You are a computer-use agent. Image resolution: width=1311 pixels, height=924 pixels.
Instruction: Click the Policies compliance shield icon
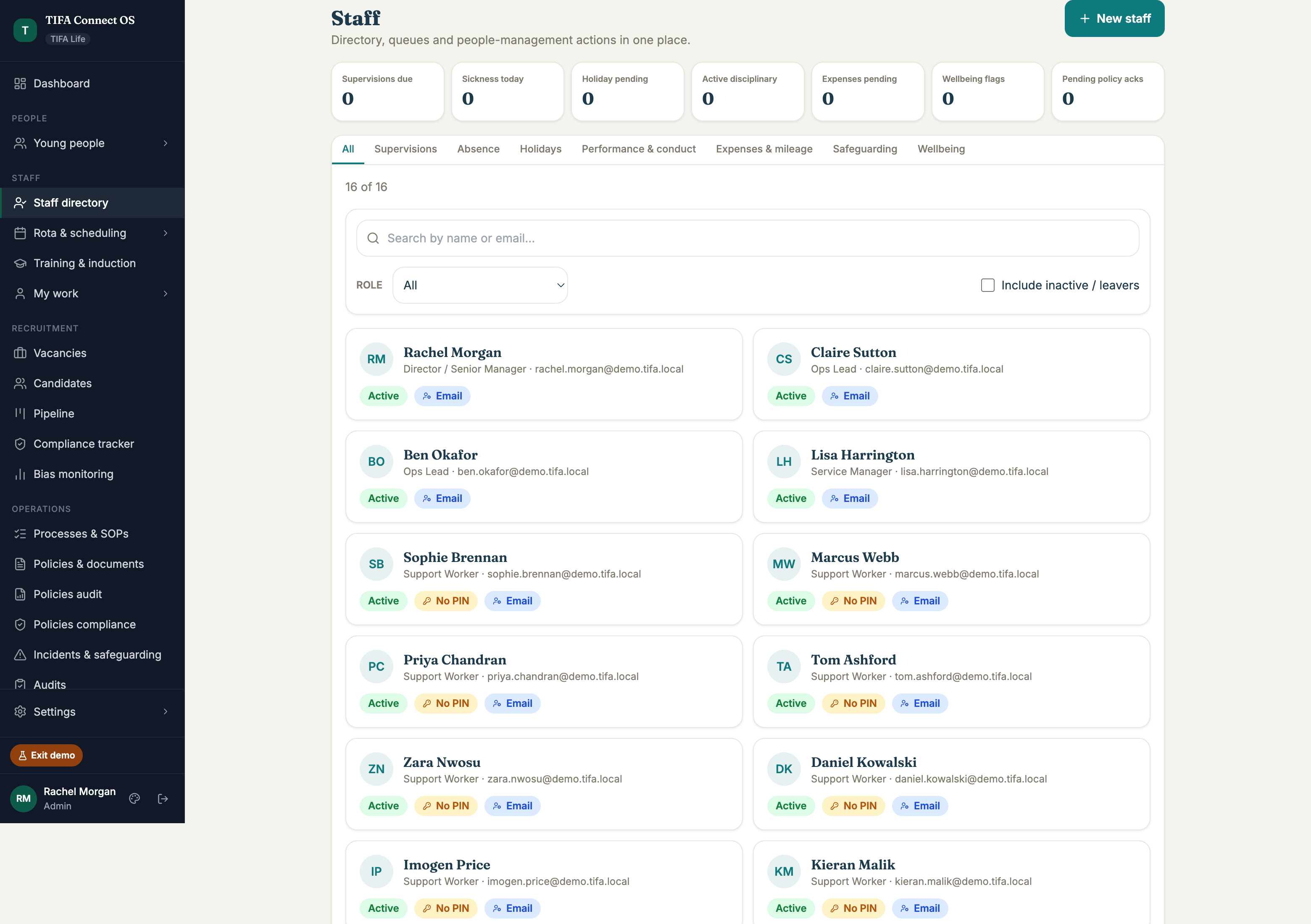[20, 625]
